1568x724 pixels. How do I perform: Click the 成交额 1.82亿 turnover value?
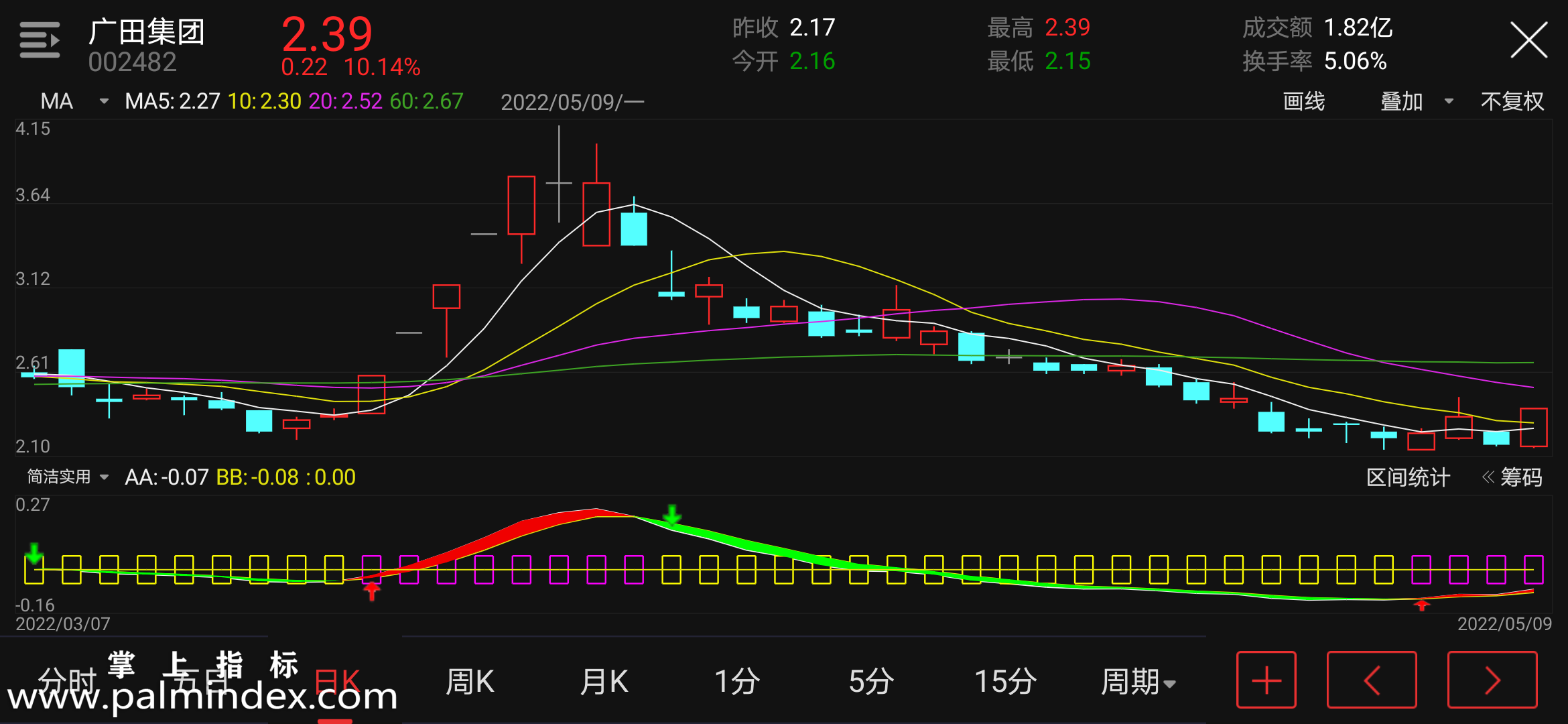coord(1317,27)
